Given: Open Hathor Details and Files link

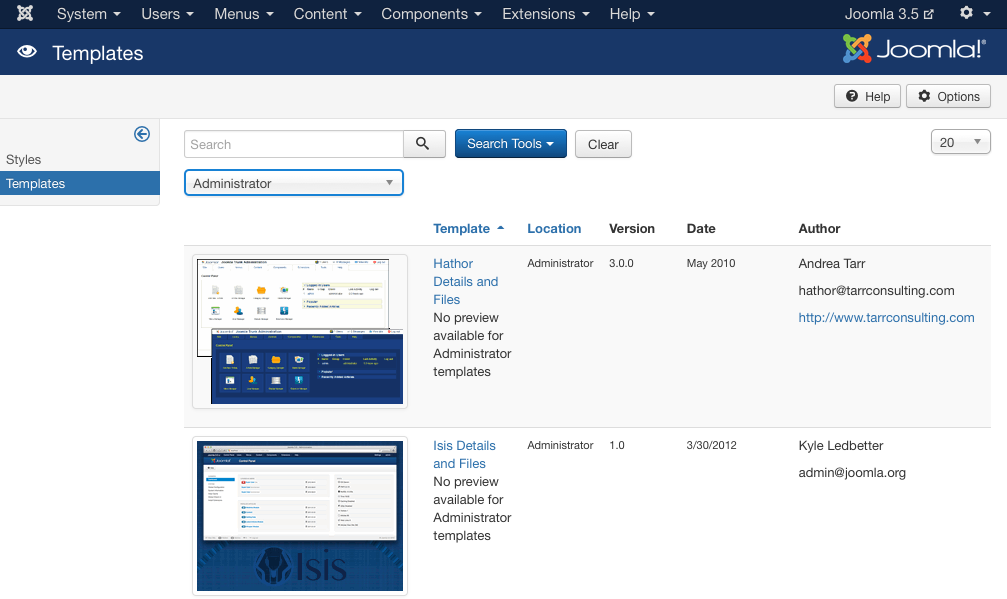Looking at the screenshot, I should [466, 281].
